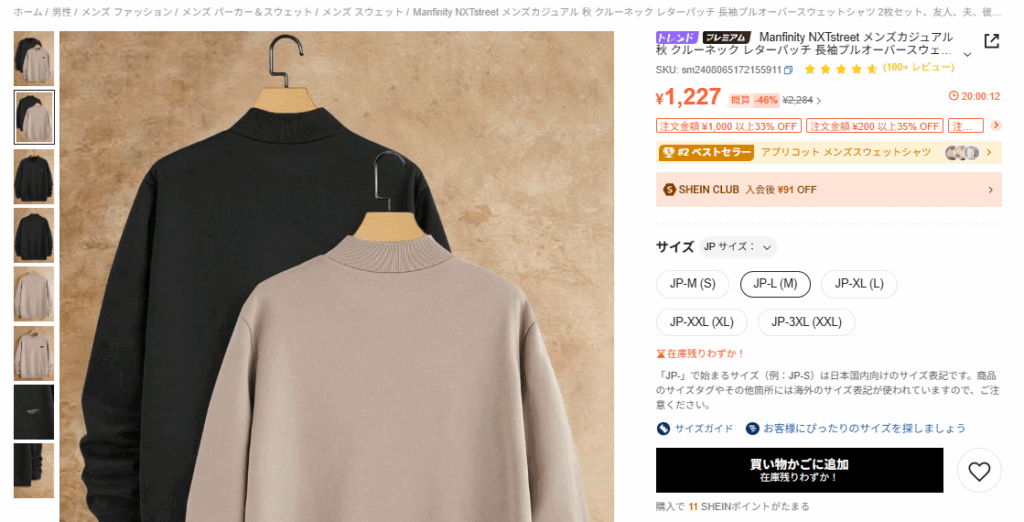Screen dimensions: 1024x522
Task: Open the JP サイズ dropdown
Action: 738,247
